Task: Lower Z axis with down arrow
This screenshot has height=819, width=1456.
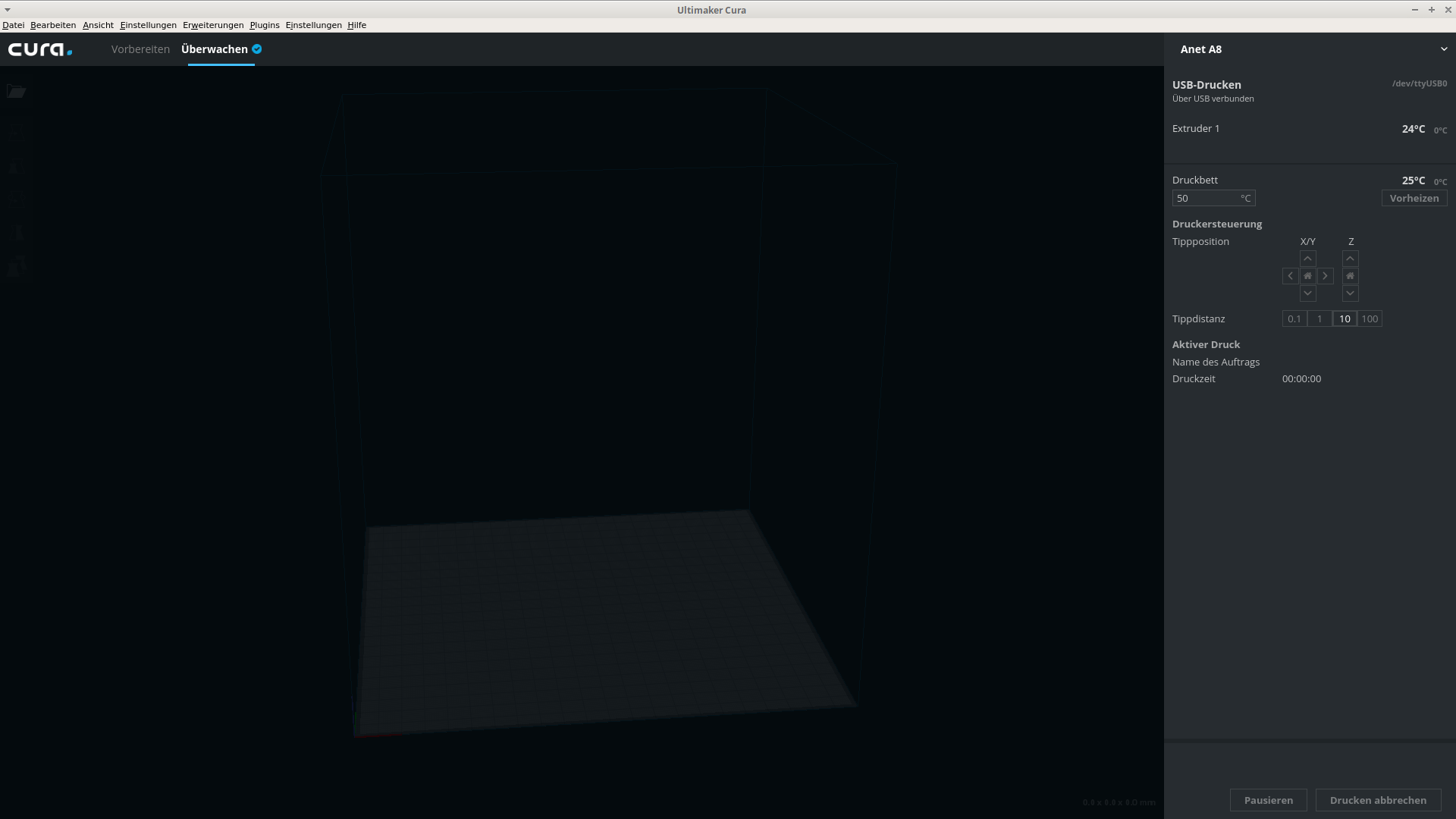Action: 1350,293
